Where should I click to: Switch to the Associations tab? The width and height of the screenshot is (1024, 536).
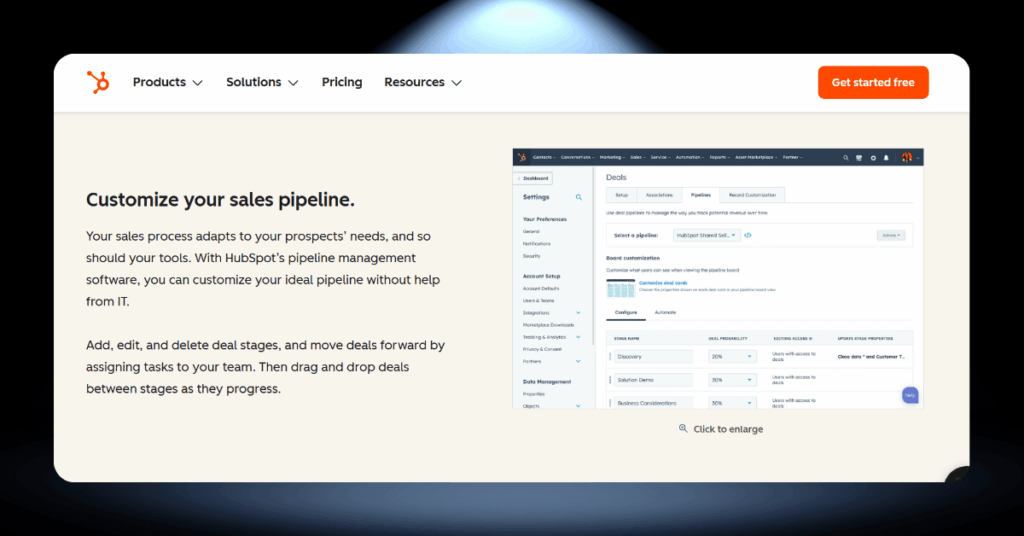coord(660,195)
